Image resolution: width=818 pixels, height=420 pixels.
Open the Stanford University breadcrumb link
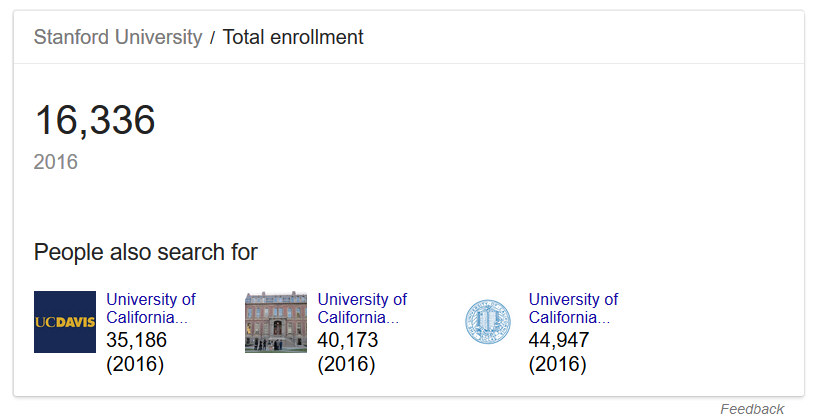pos(117,38)
